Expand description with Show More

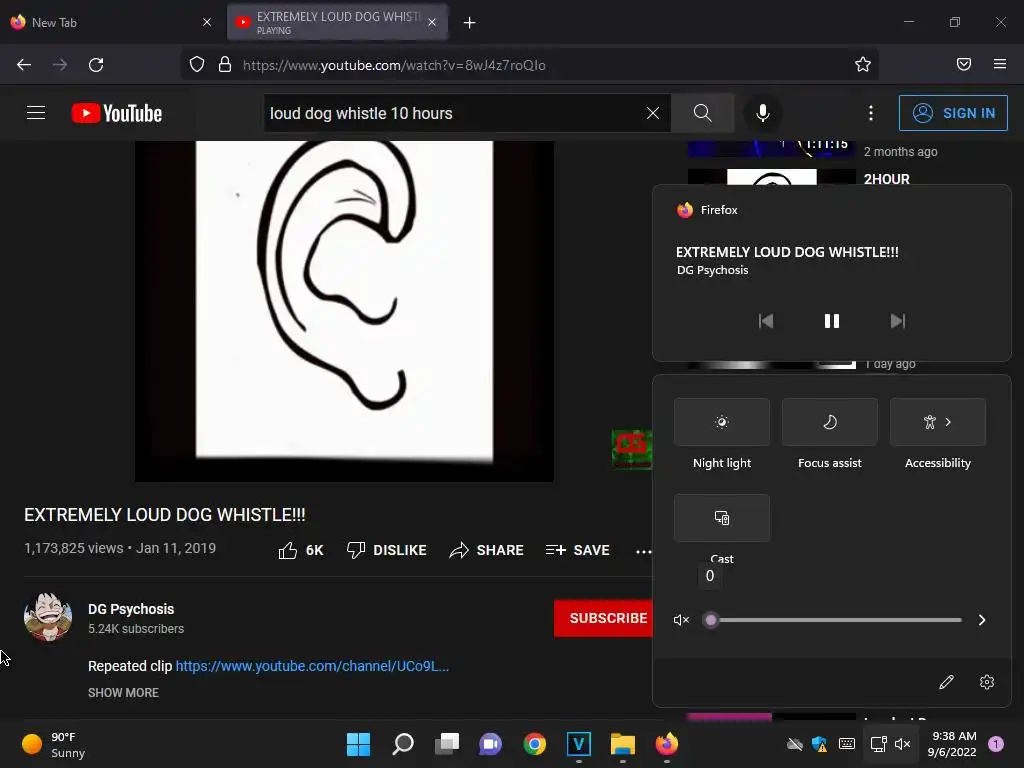pos(123,693)
